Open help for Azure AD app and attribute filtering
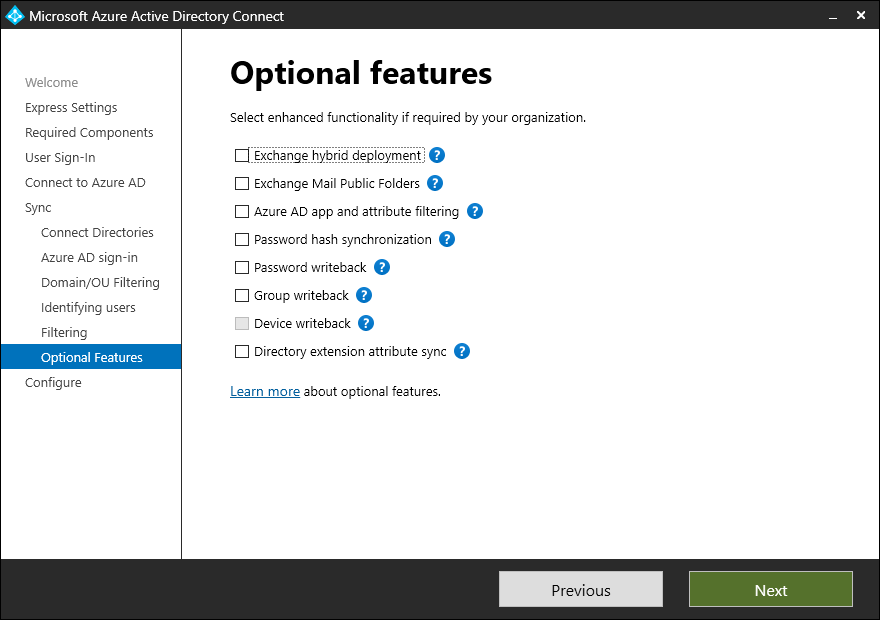Image resolution: width=880 pixels, height=620 pixels. point(474,211)
